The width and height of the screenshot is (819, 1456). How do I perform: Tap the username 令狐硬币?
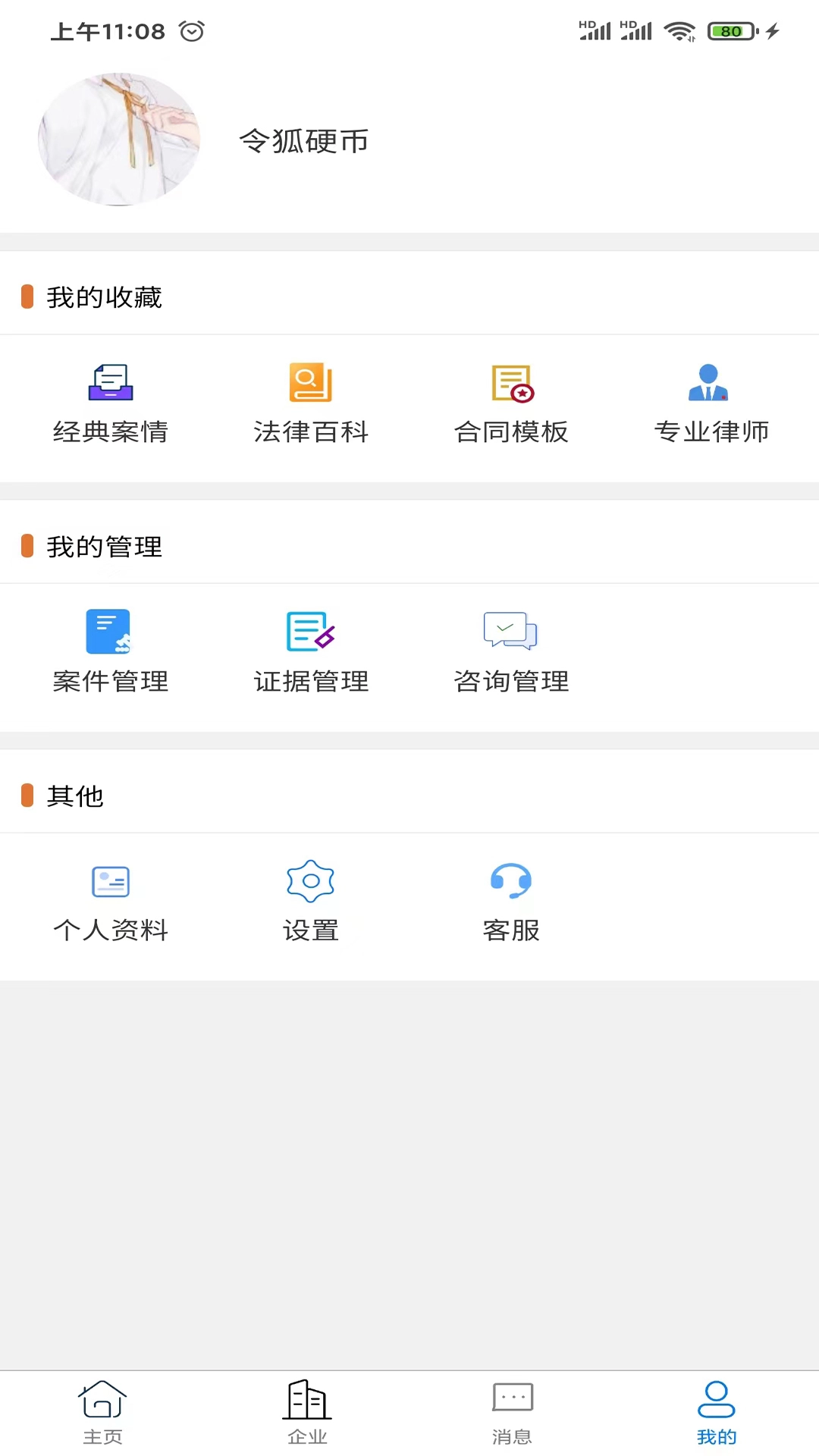(304, 141)
